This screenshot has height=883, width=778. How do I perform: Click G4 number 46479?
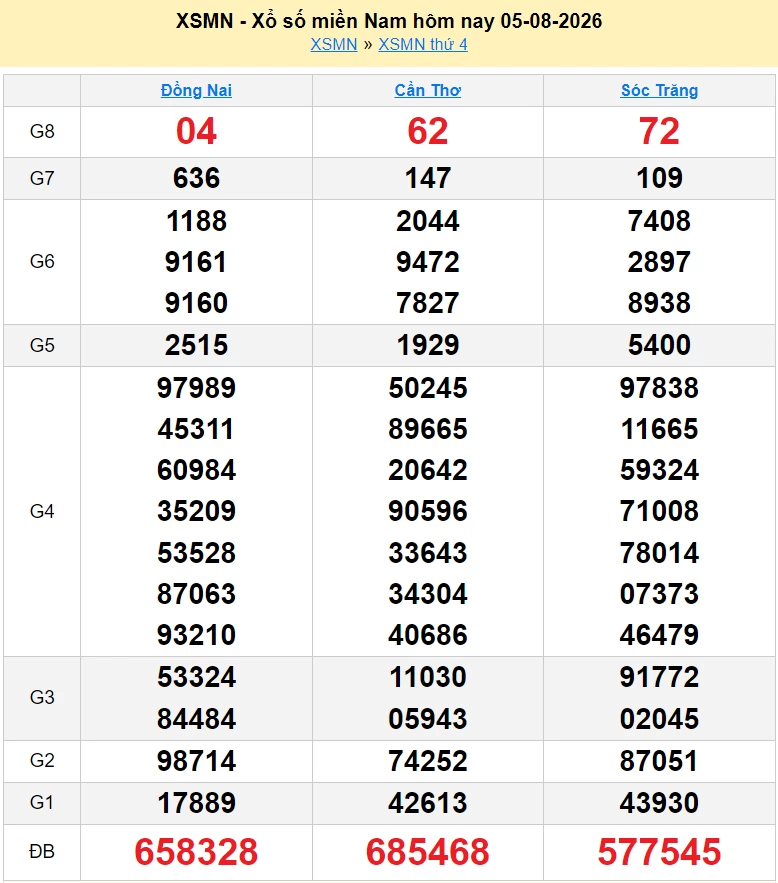[x=659, y=635]
